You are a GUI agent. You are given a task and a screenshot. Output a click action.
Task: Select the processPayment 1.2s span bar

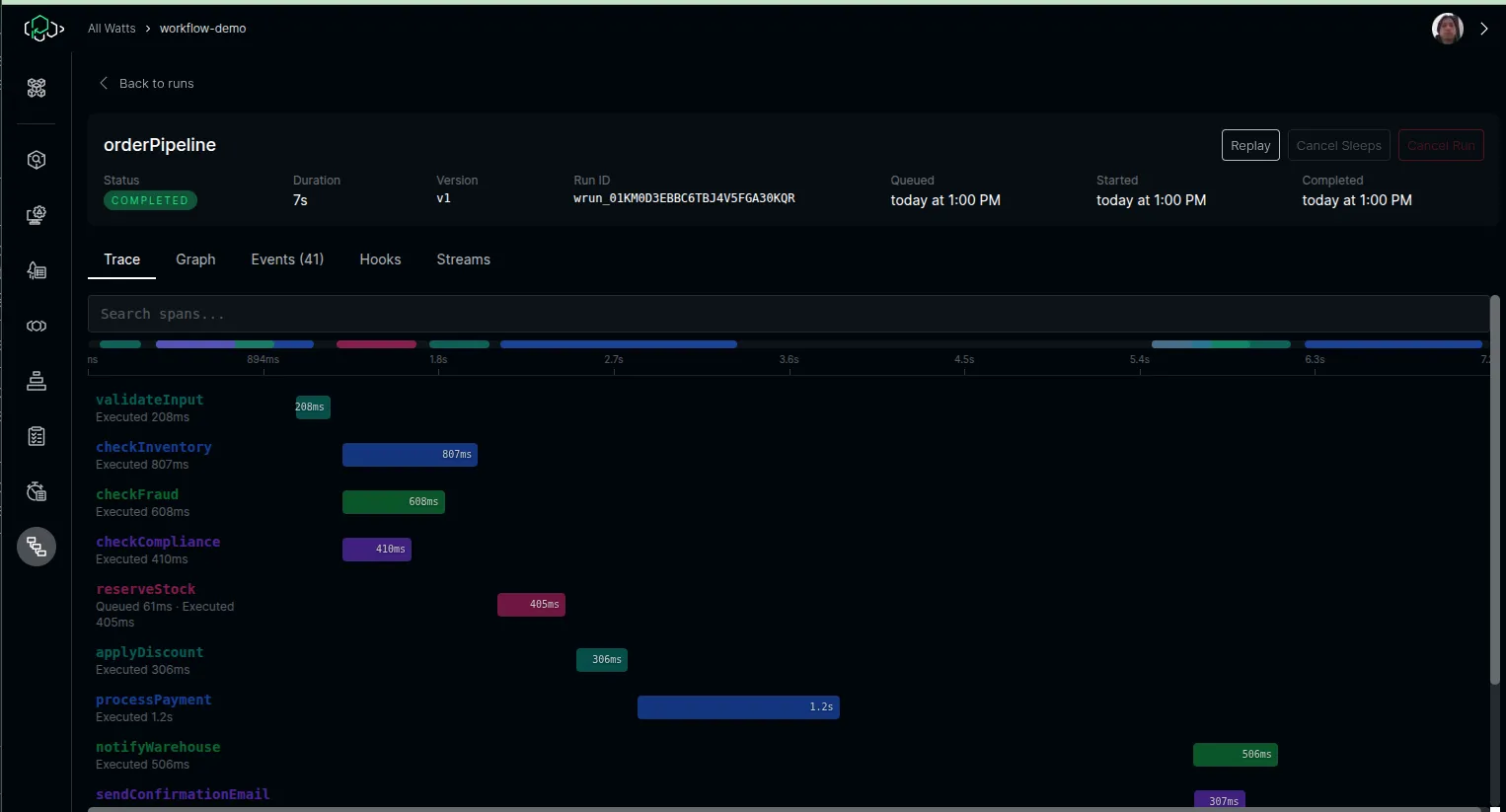coord(738,707)
